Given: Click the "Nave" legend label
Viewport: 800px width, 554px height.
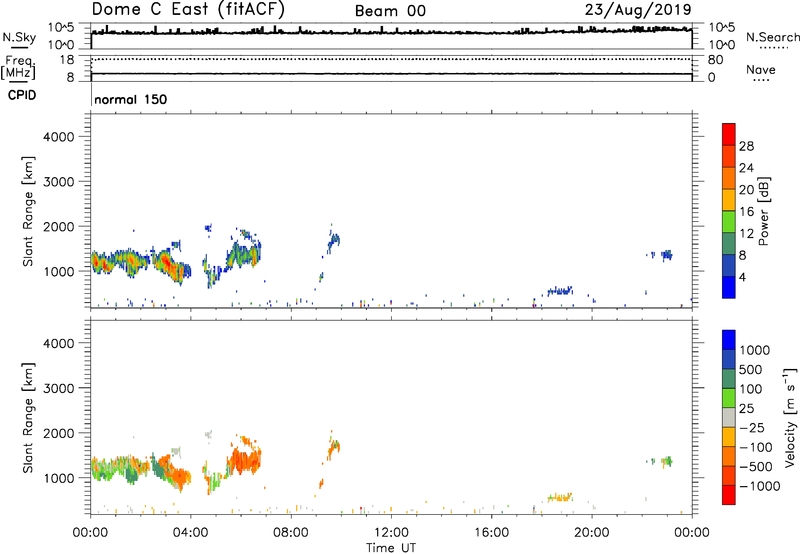Looking at the screenshot, I should tap(761, 70).
